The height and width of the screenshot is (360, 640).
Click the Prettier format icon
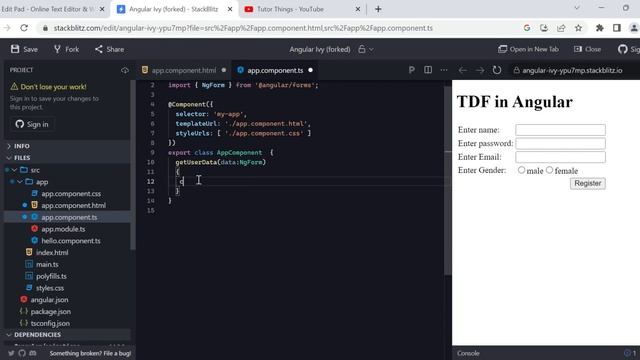click(411, 70)
